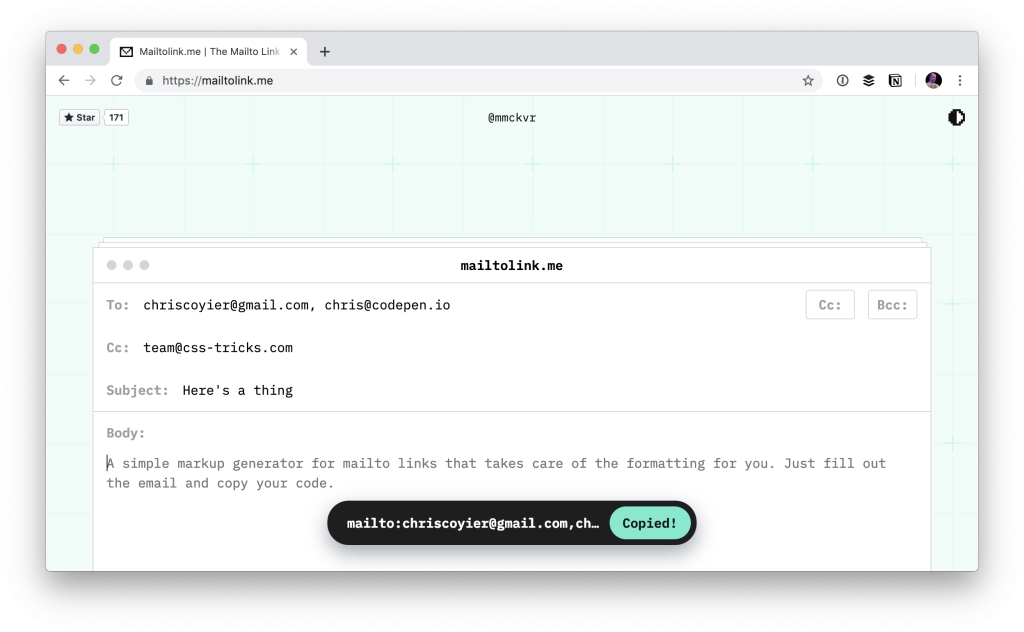Click the generated mailto link text

tap(473, 523)
